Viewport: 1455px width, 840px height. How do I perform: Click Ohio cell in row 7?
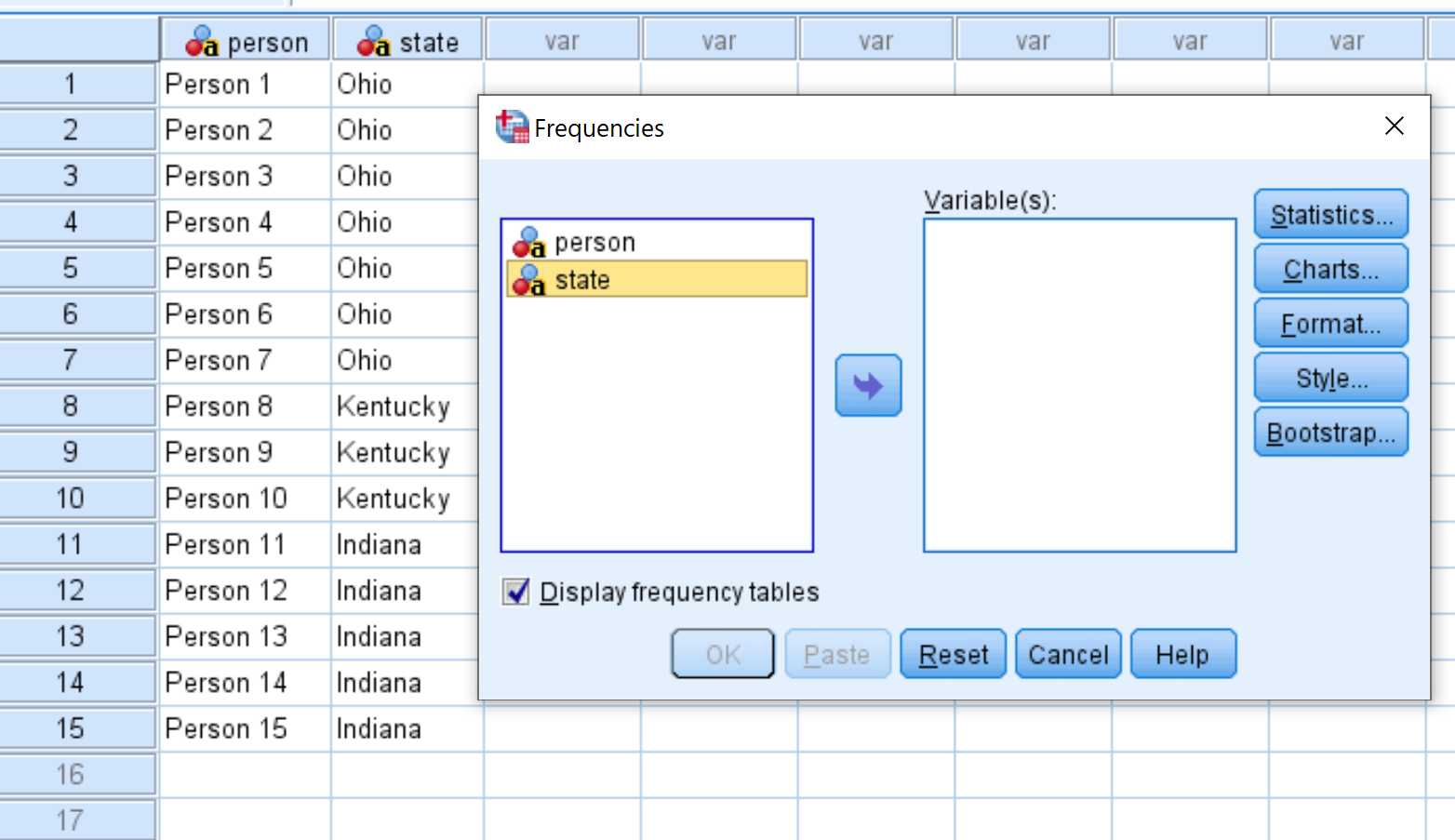coord(406,360)
